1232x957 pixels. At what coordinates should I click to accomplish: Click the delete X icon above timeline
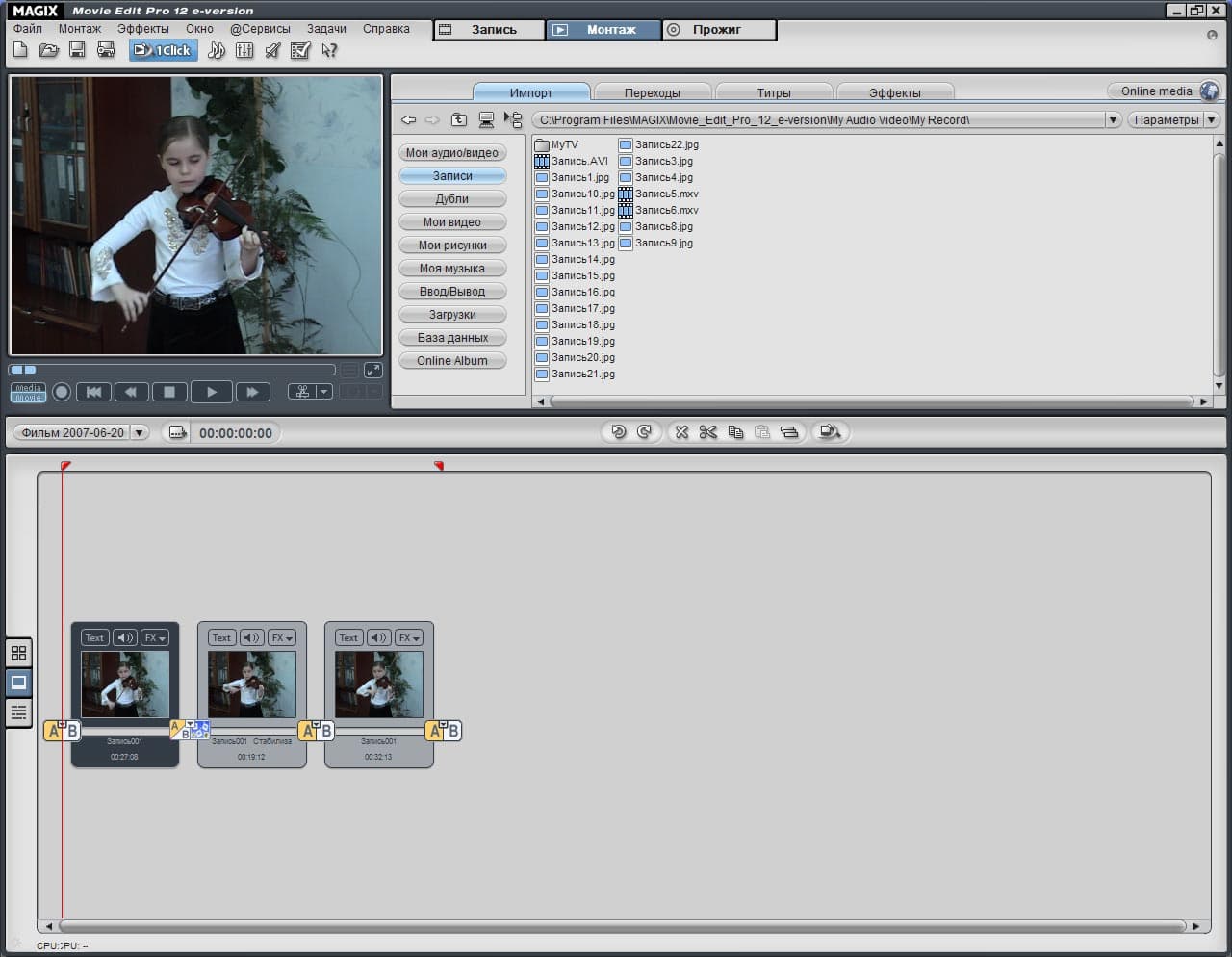(681, 432)
